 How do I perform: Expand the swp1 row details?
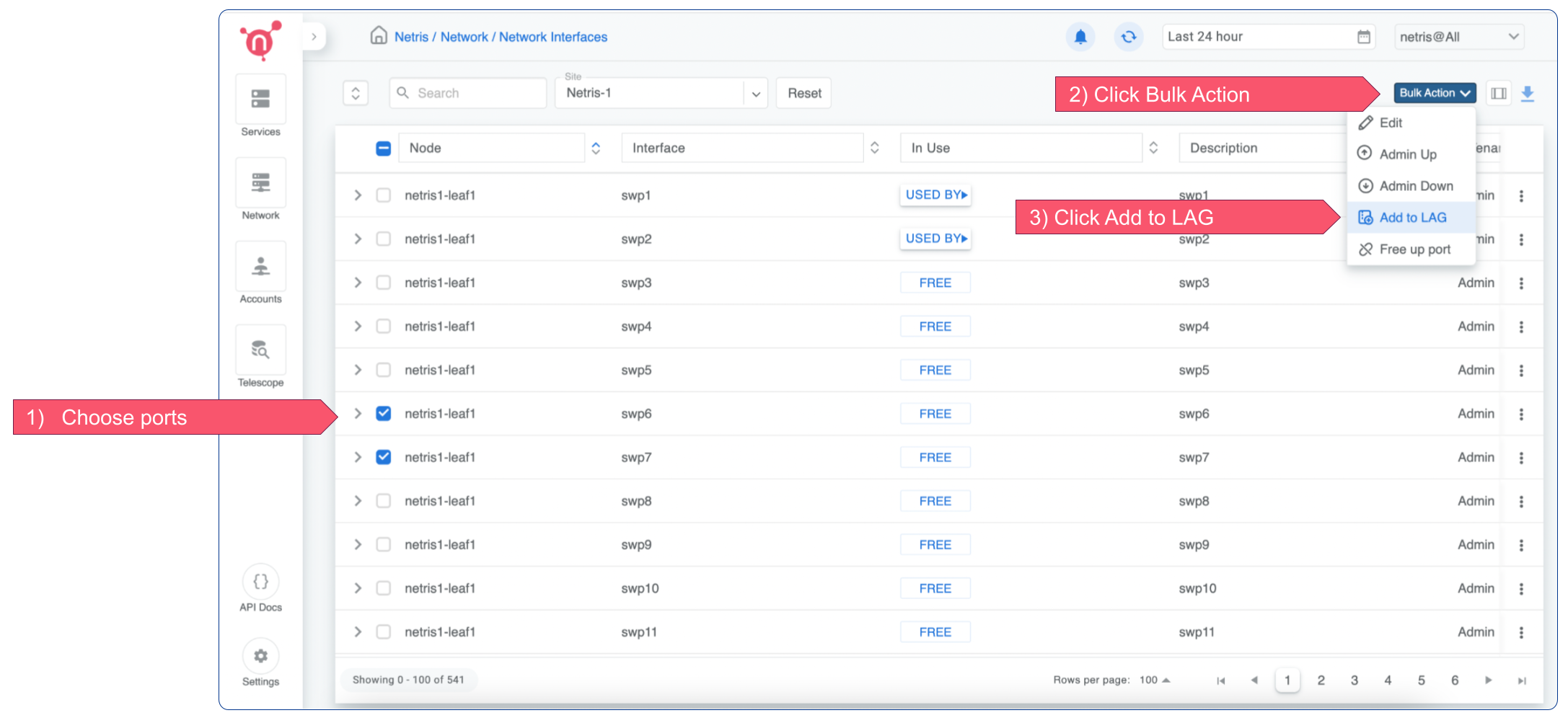358,195
